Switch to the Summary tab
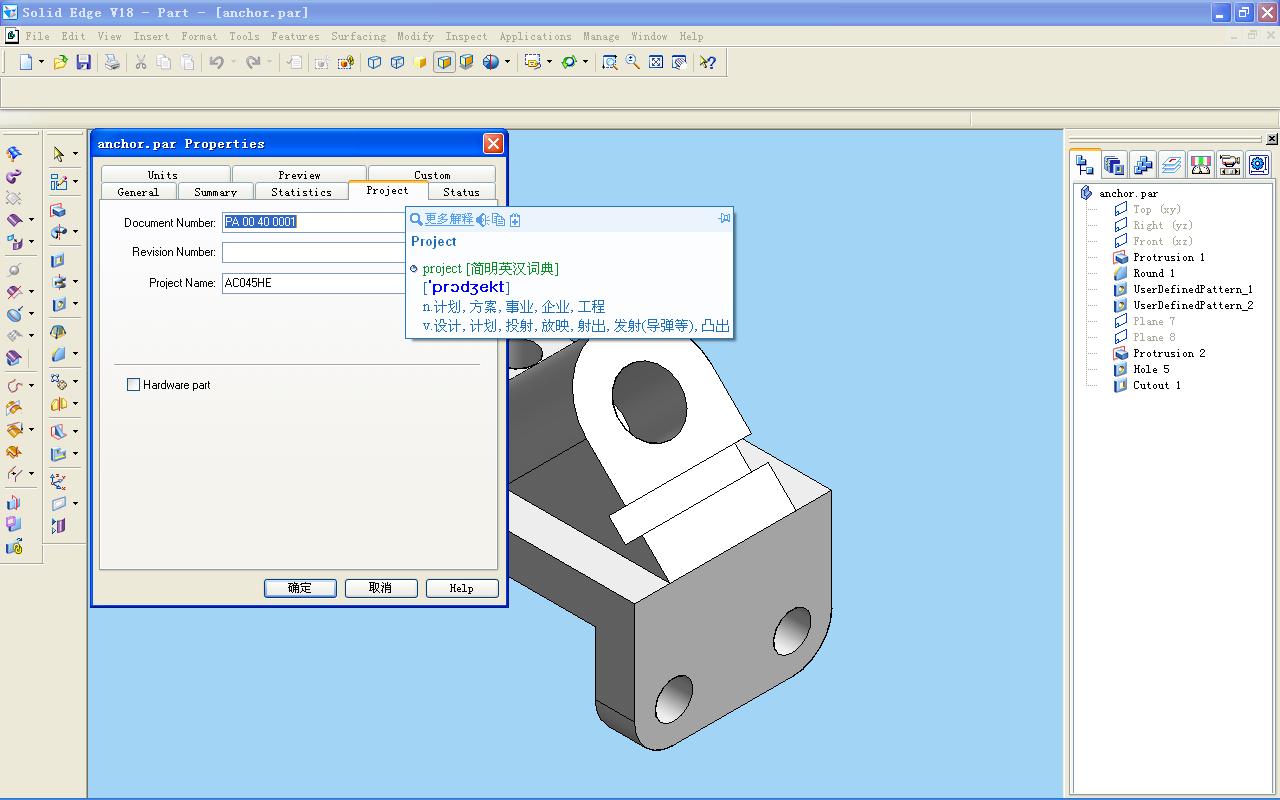Viewport: 1280px width, 800px height. coord(216,192)
